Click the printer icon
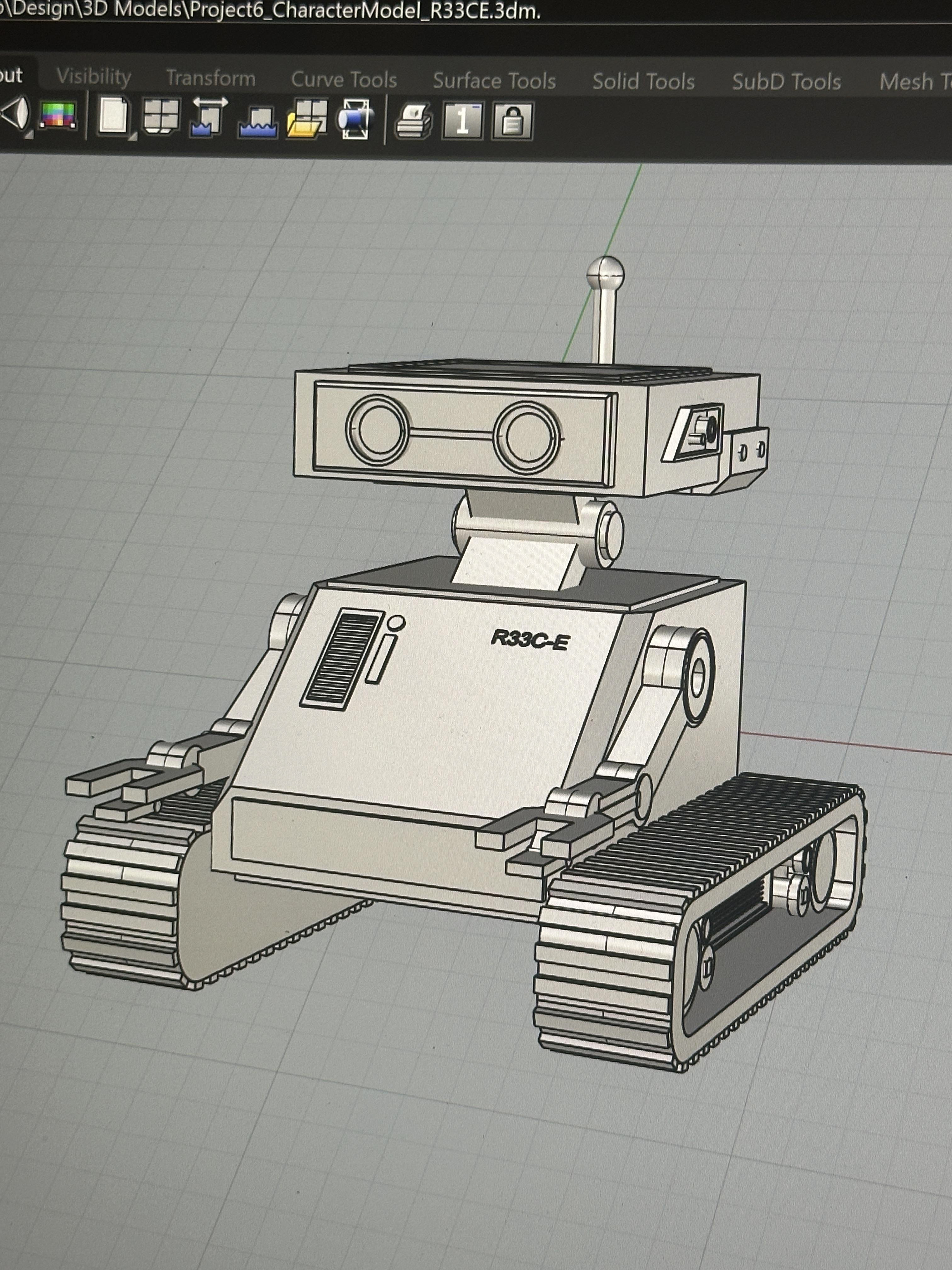The image size is (952, 1270). (414, 121)
